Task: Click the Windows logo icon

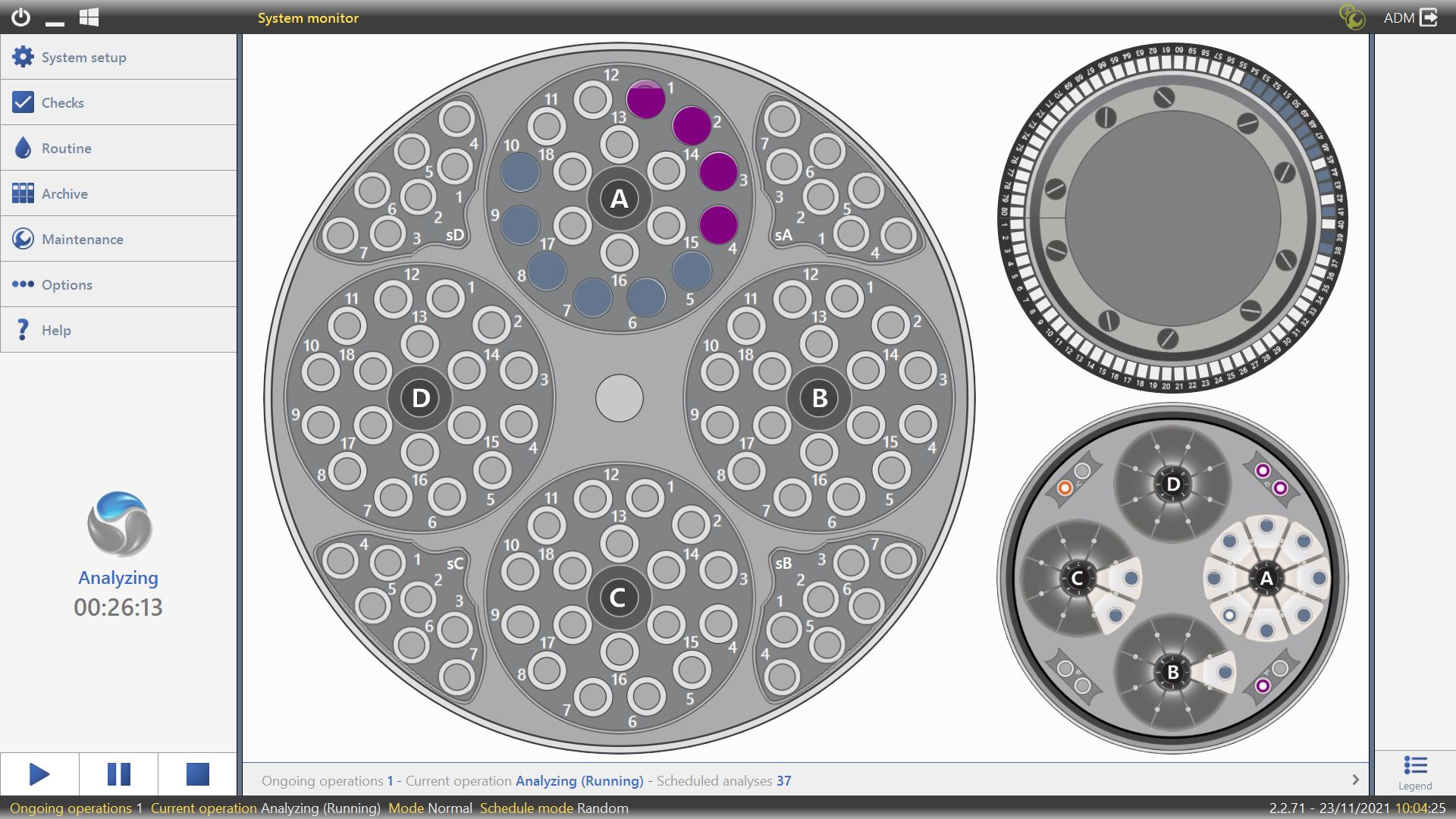Action: point(89,17)
